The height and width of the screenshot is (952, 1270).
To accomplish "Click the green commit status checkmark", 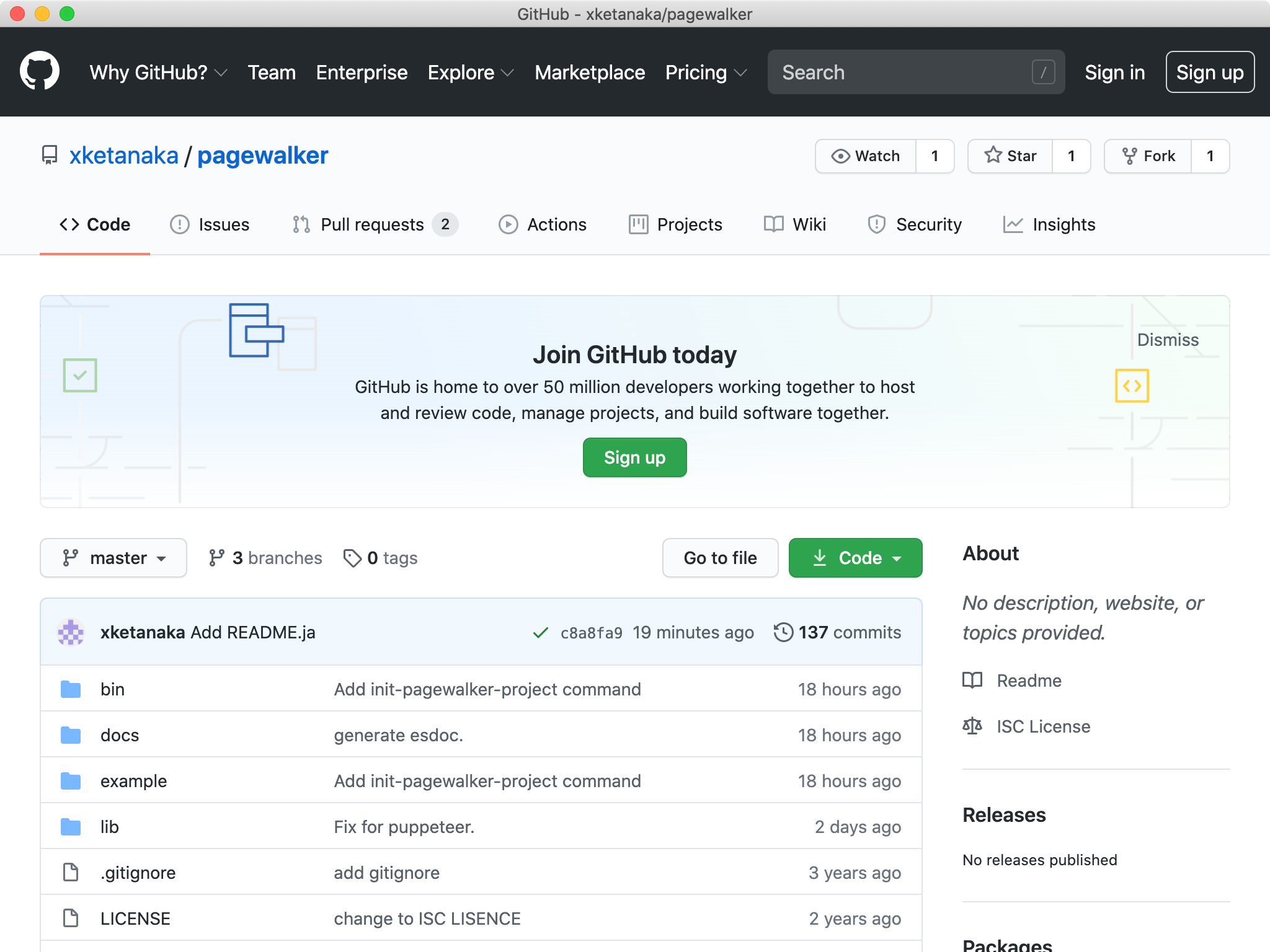I will (x=540, y=633).
